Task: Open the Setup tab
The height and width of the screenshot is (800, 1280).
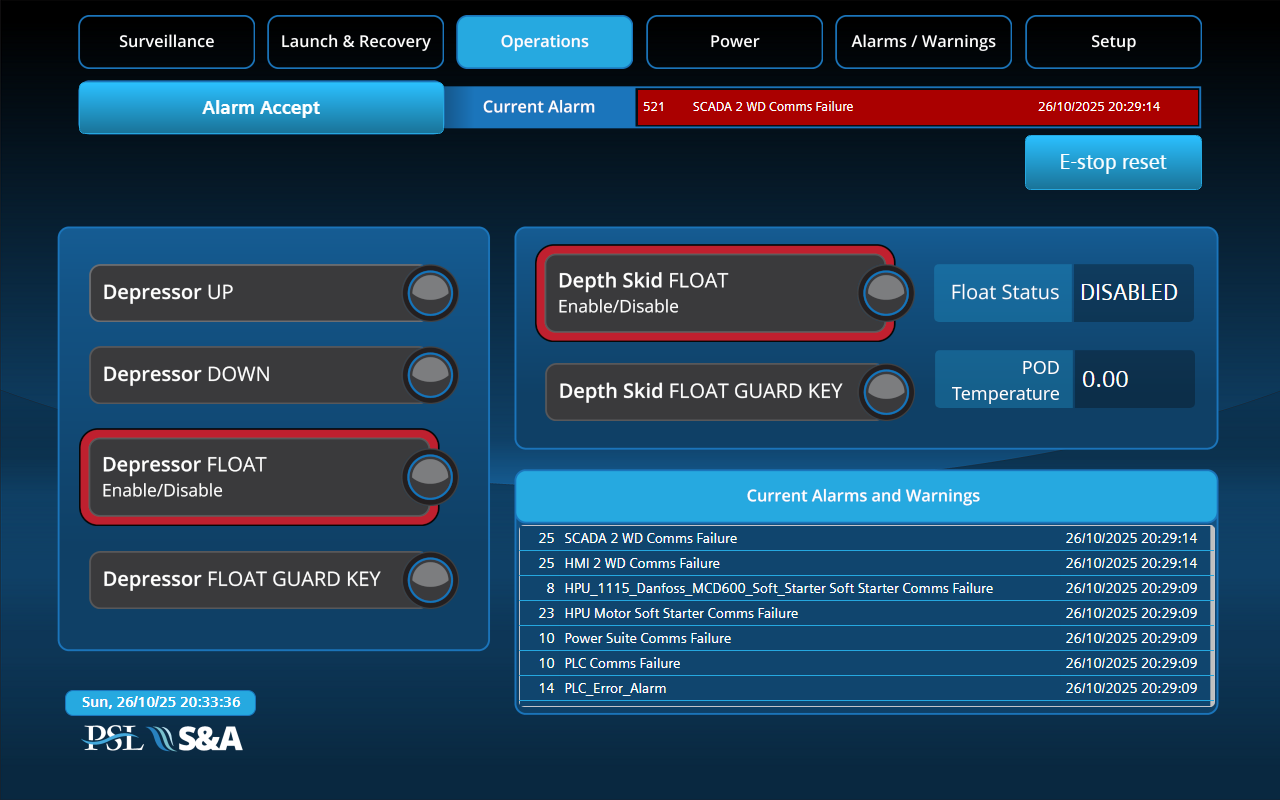Action: (1113, 42)
